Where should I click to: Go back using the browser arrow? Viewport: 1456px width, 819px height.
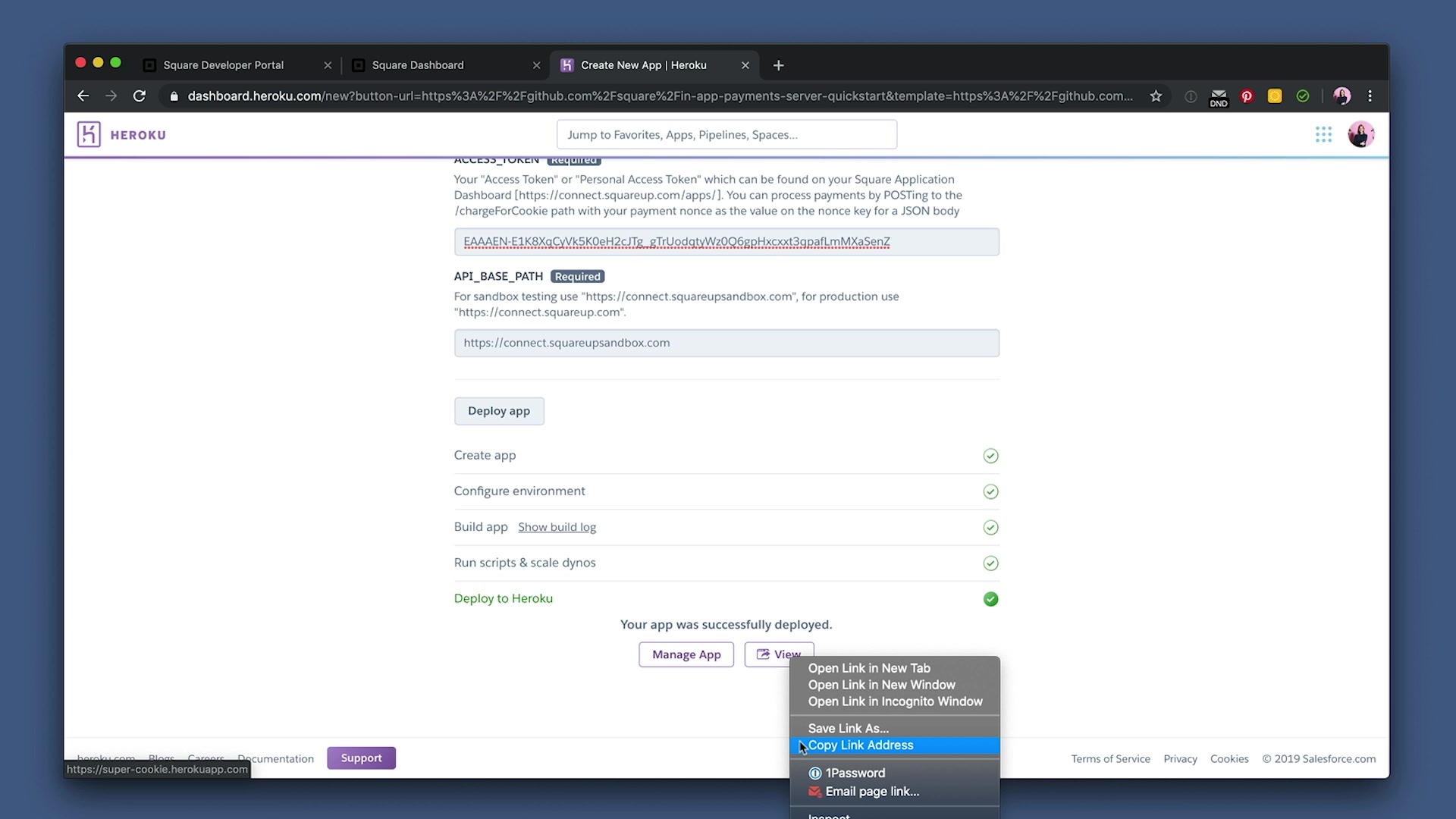[x=83, y=96]
